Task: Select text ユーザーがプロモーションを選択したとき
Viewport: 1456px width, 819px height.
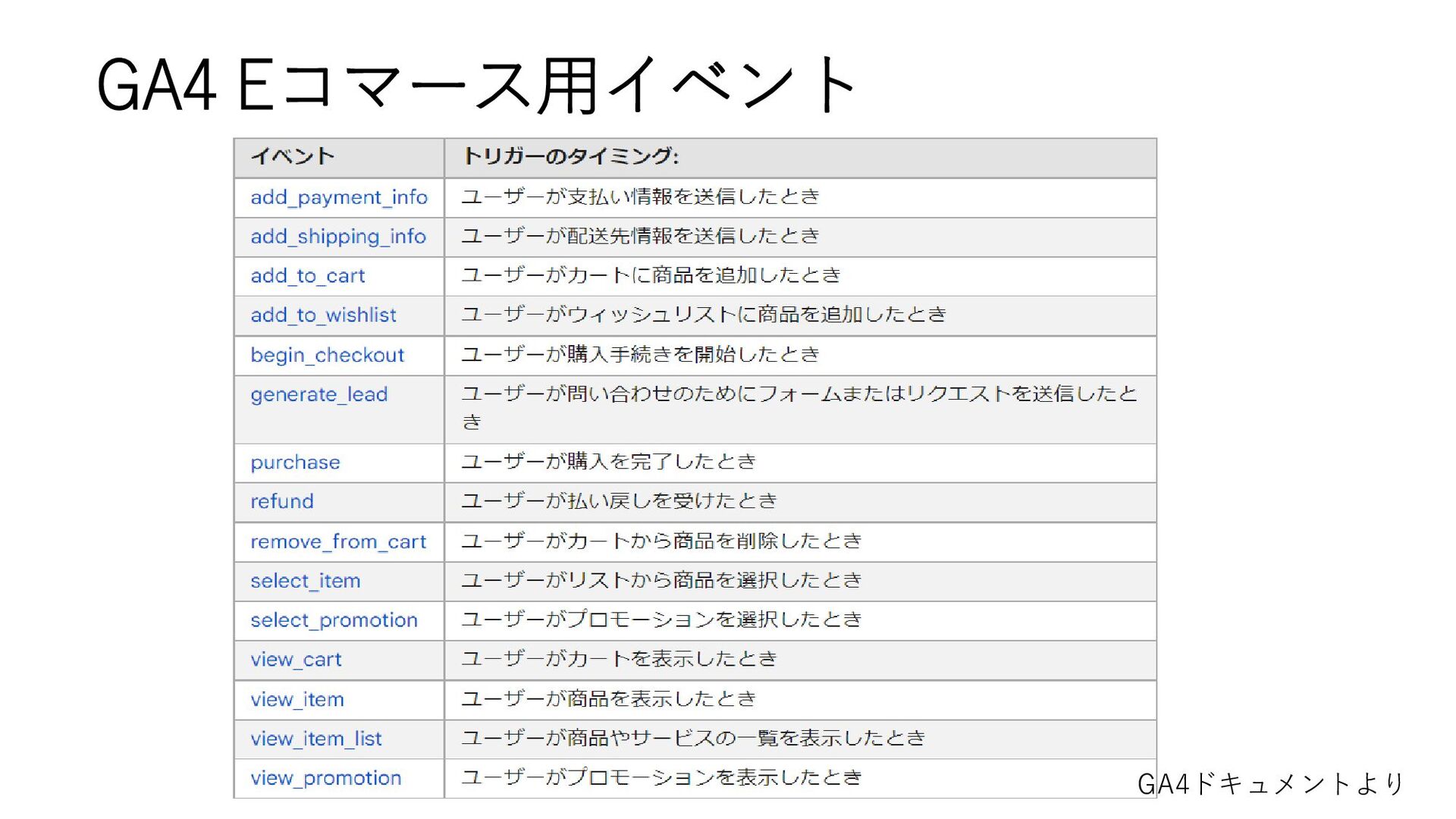Action: pyautogui.click(x=662, y=620)
